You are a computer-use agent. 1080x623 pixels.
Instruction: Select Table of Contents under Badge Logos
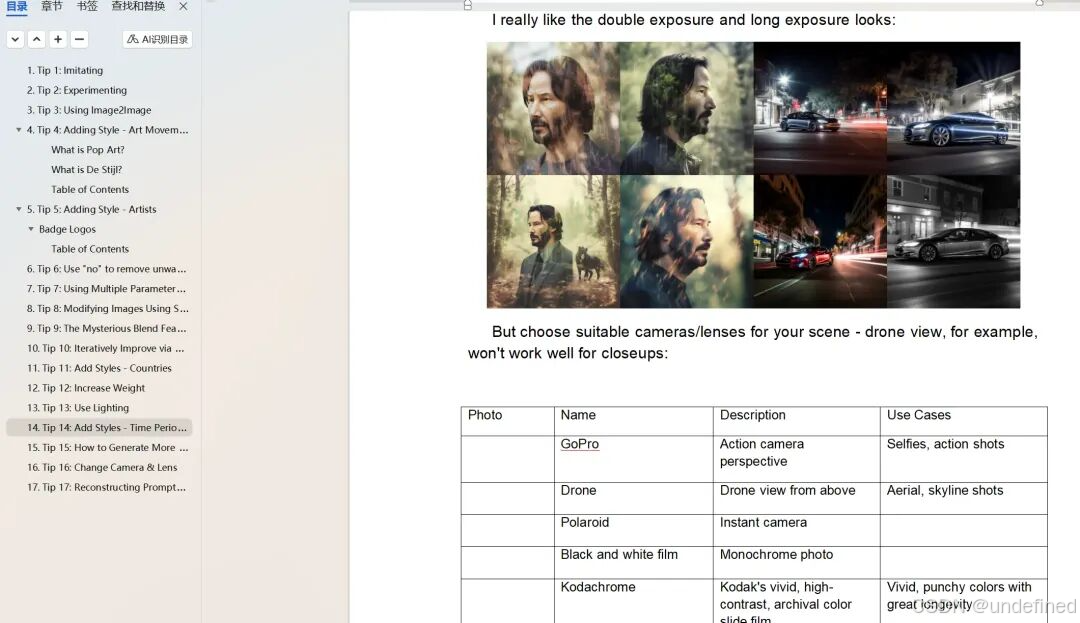[x=90, y=249]
